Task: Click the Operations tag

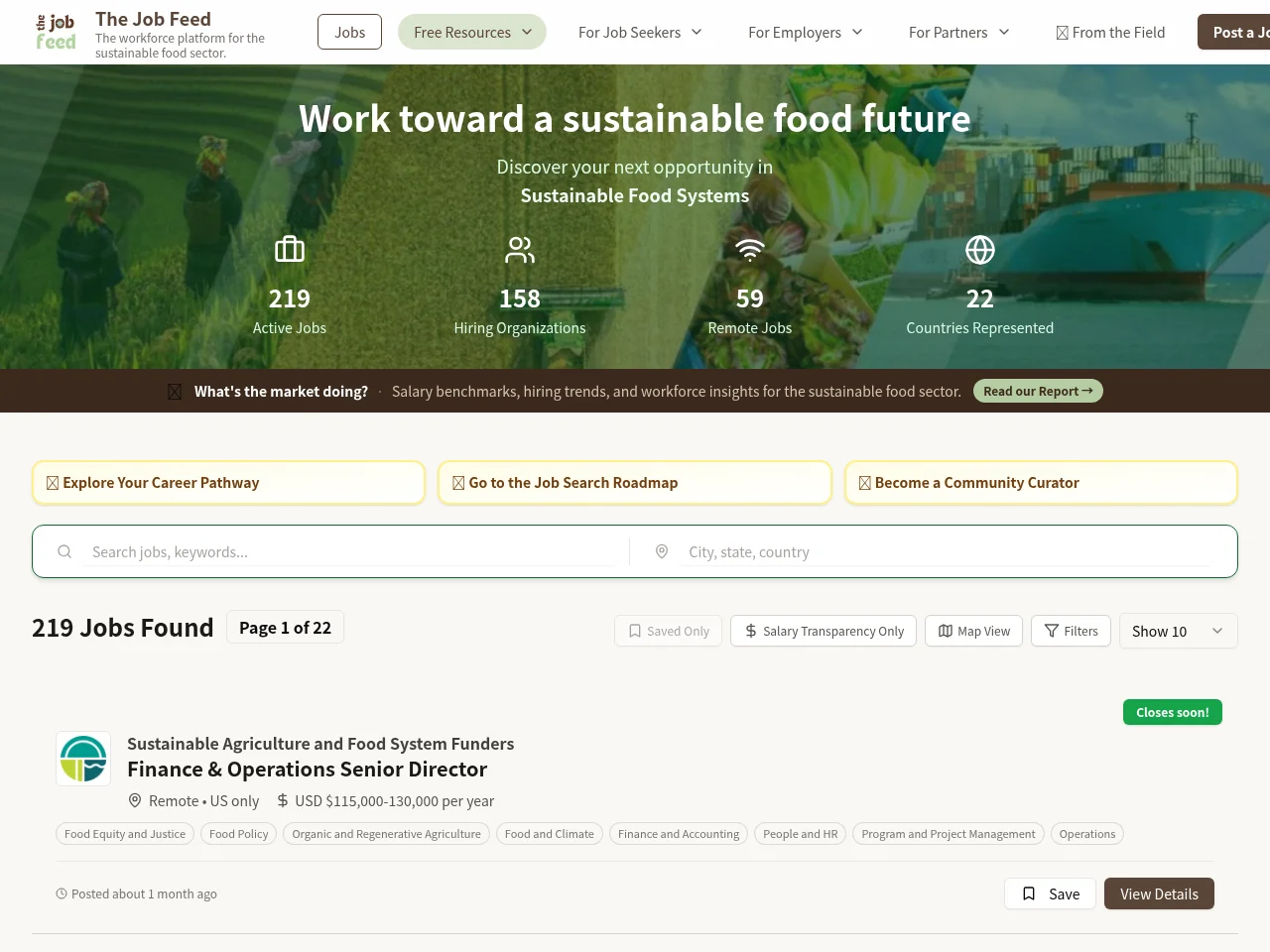Action: (x=1087, y=834)
